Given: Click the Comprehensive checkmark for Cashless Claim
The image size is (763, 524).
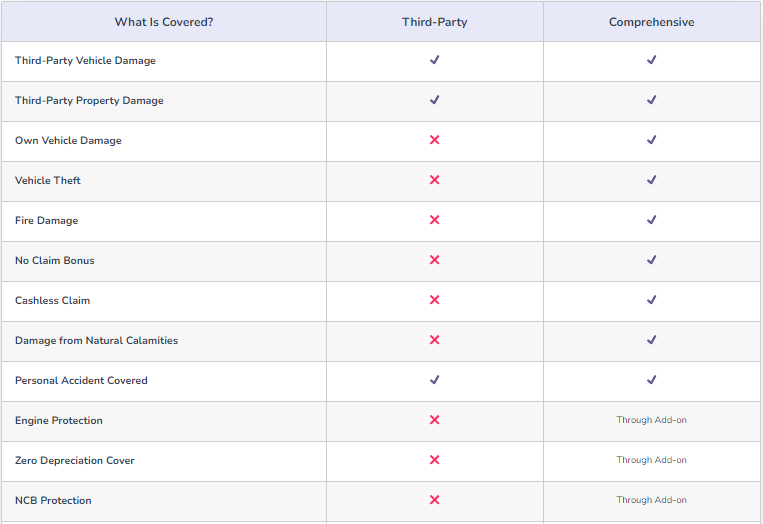Looking at the screenshot, I should [651, 300].
